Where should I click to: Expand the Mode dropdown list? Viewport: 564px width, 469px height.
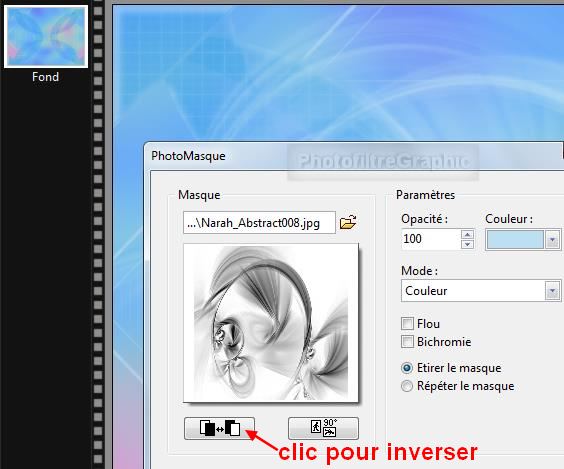(552, 291)
